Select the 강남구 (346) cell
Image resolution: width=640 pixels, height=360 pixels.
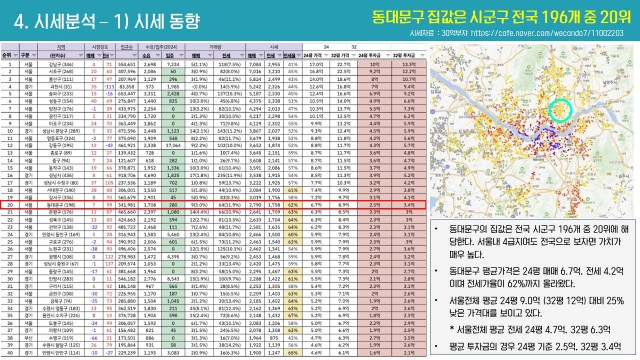[x=61, y=64]
